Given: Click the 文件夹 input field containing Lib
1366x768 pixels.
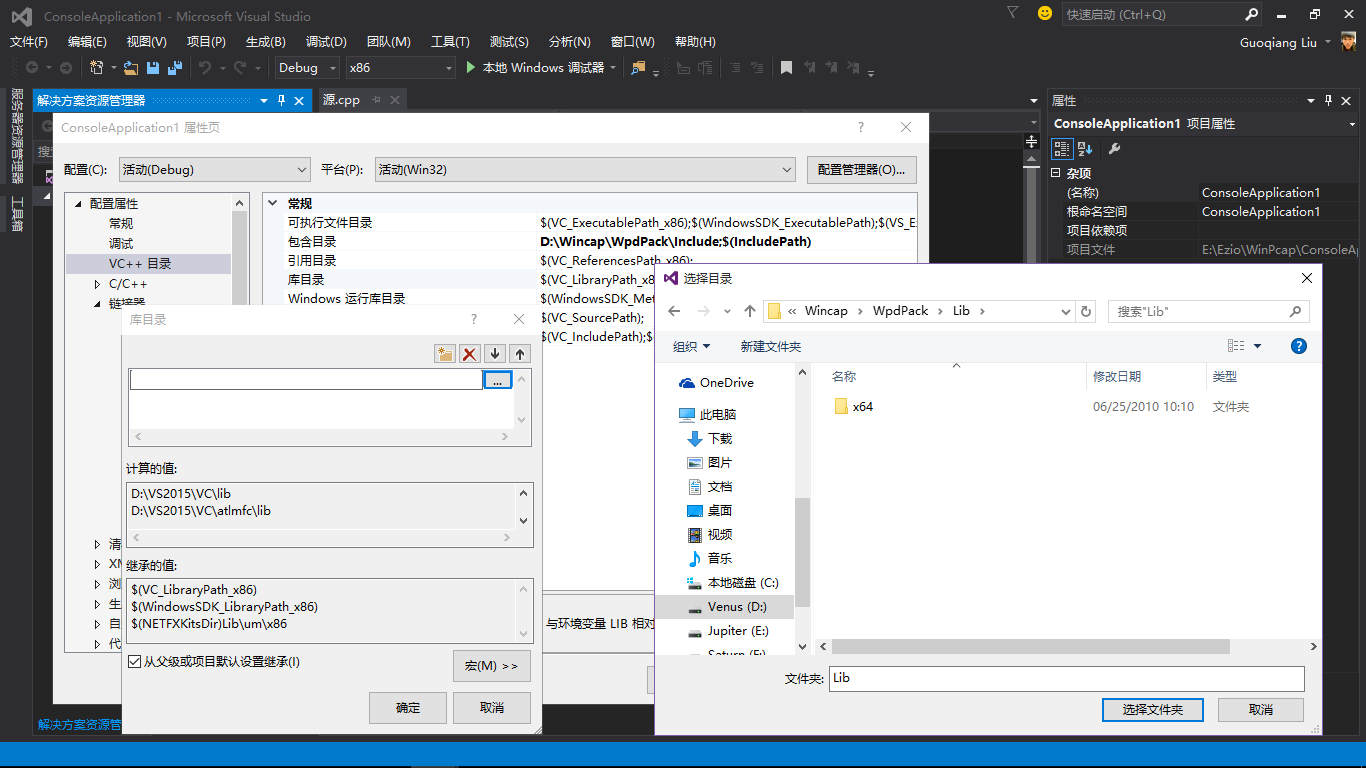Looking at the screenshot, I should click(x=1067, y=678).
